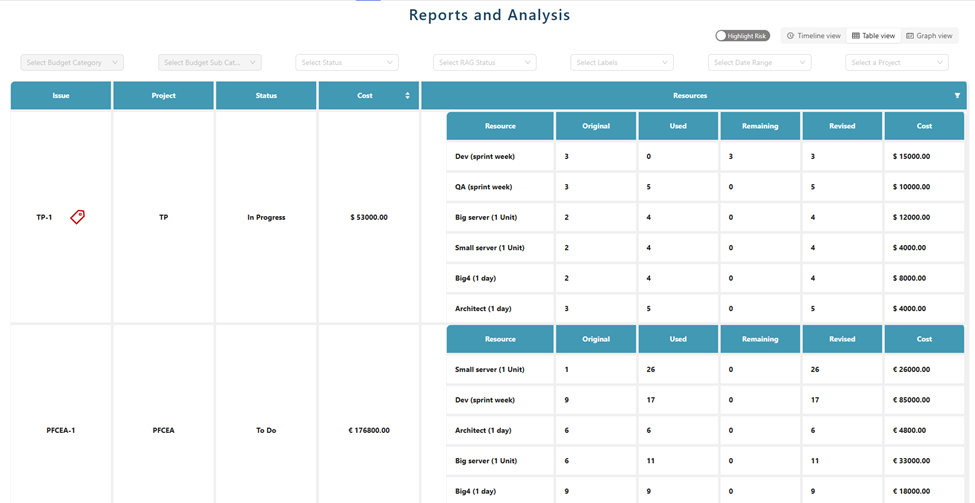
Task: Click the sort arrows in Cost column header
Action: 407,96
